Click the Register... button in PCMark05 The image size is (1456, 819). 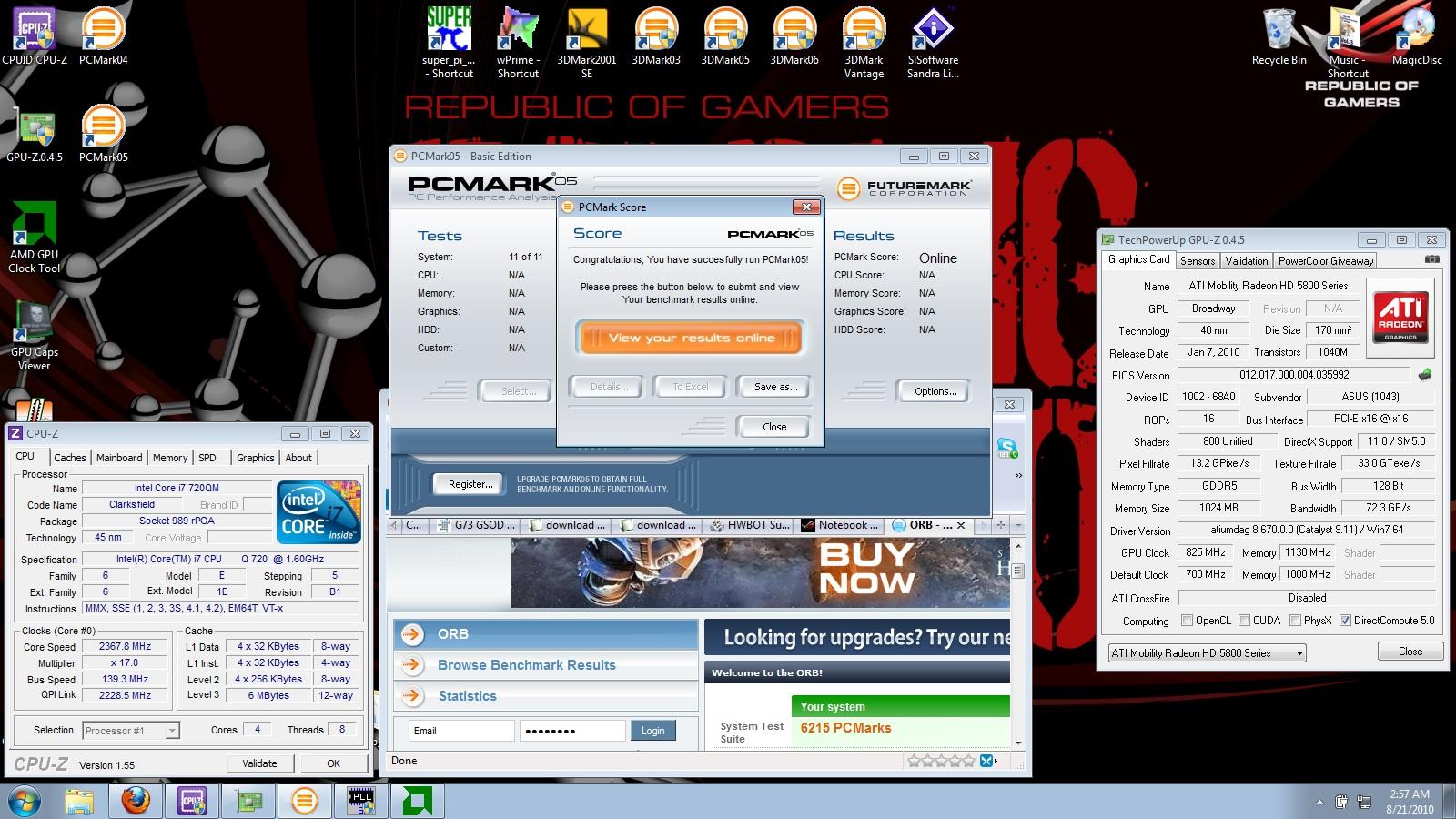coord(470,484)
